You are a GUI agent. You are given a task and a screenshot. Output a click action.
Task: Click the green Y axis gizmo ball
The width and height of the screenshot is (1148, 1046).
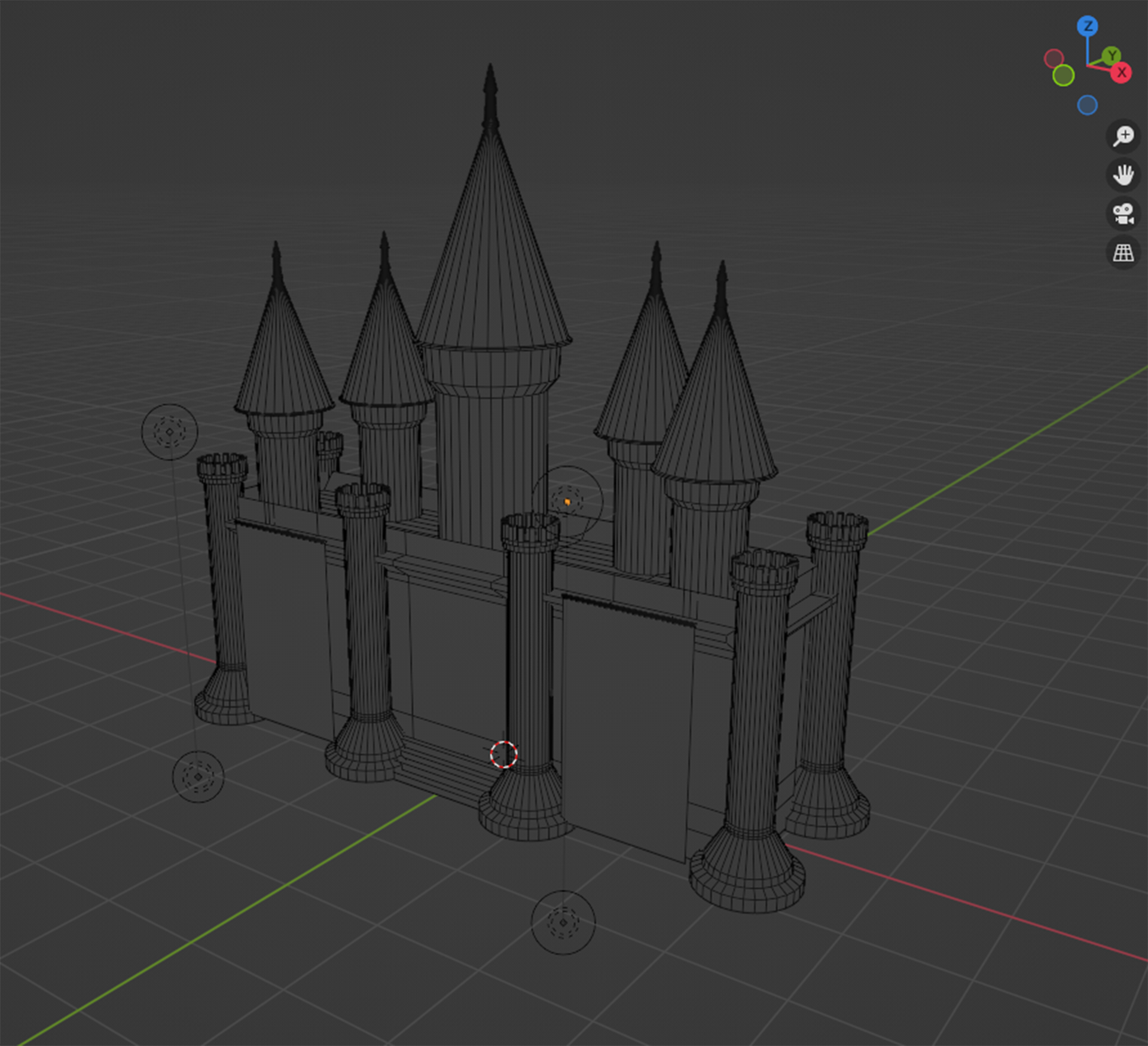(1112, 56)
